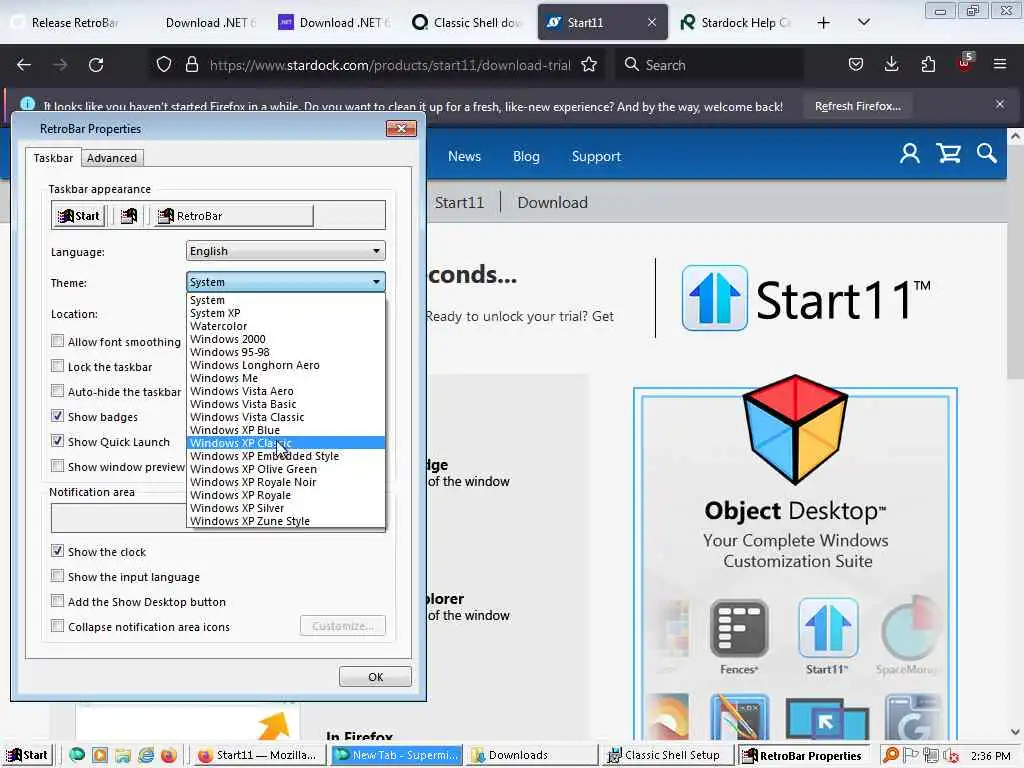The height and width of the screenshot is (768, 1024).
Task: Click the red uBlock extension icon
Action: pyautogui.click(x=965, y=63)
